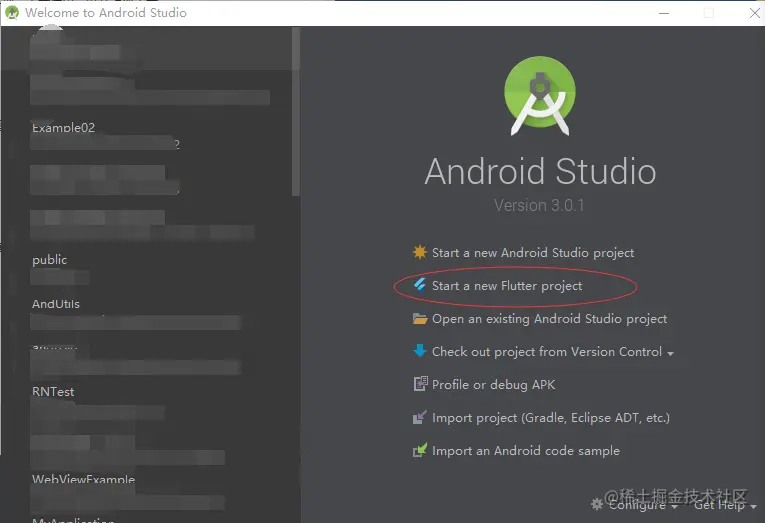Open the Get Help dropdown menu
Image resolution: width=765 pixels, height=523 pixels.
(725, 505)
